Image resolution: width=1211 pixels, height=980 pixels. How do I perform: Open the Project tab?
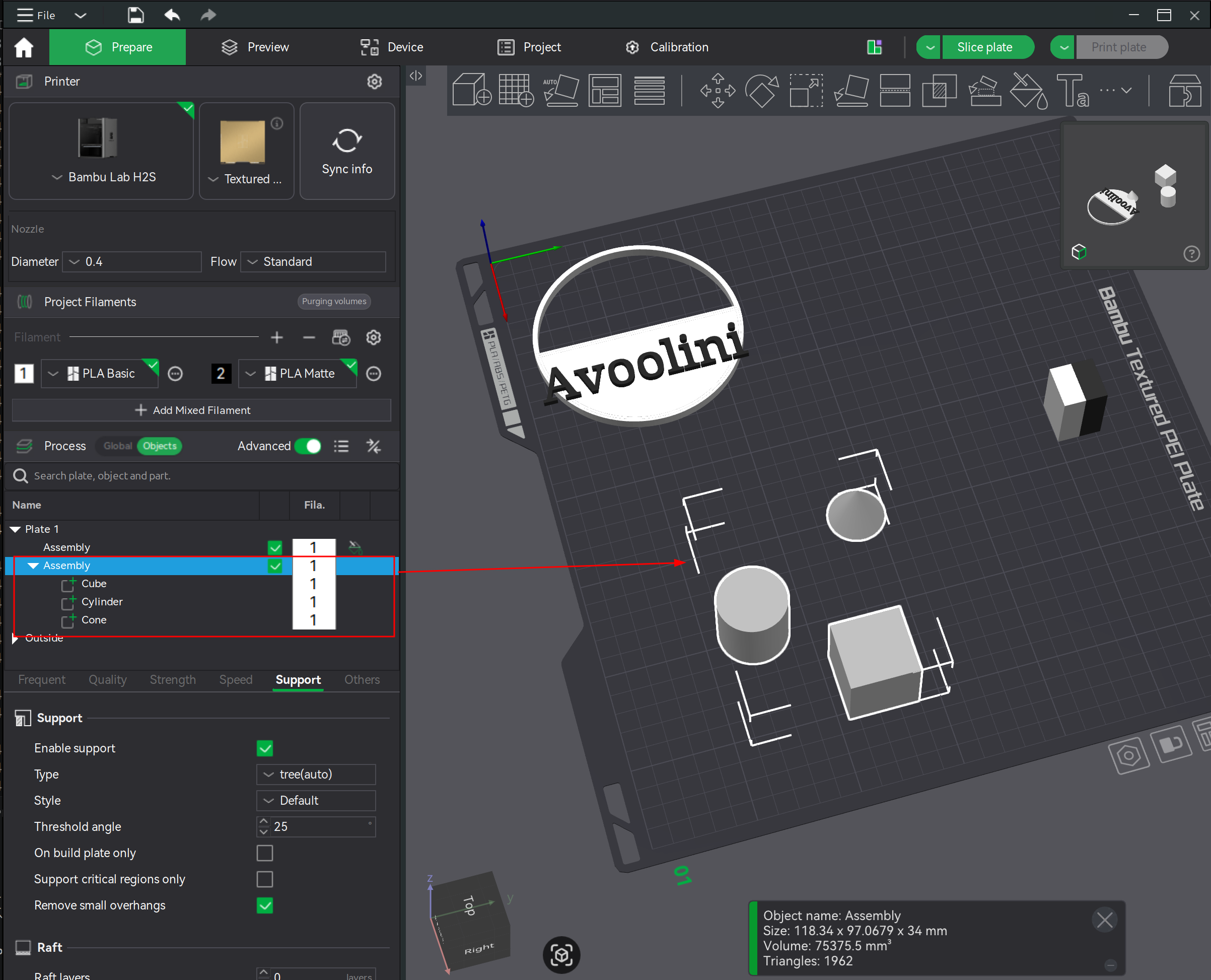[529, 47]
